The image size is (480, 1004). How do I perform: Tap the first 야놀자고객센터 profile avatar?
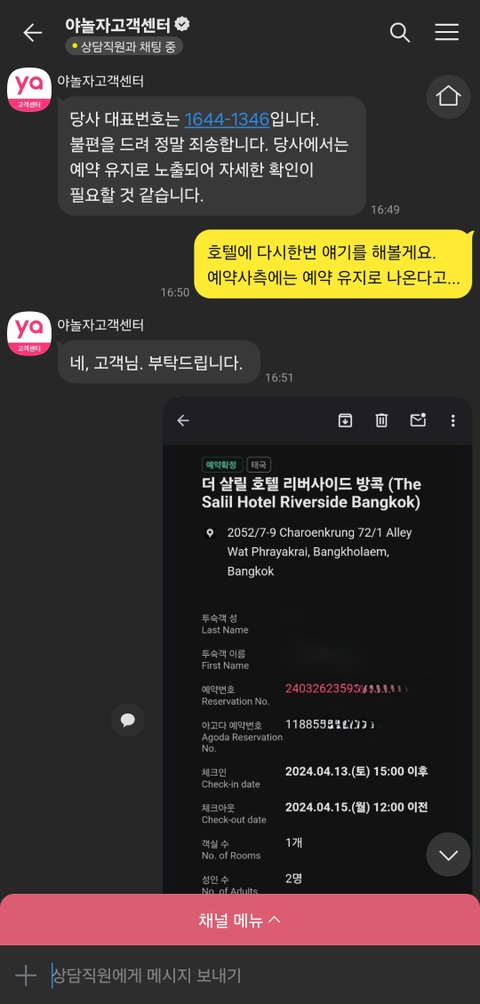[29, 90]
